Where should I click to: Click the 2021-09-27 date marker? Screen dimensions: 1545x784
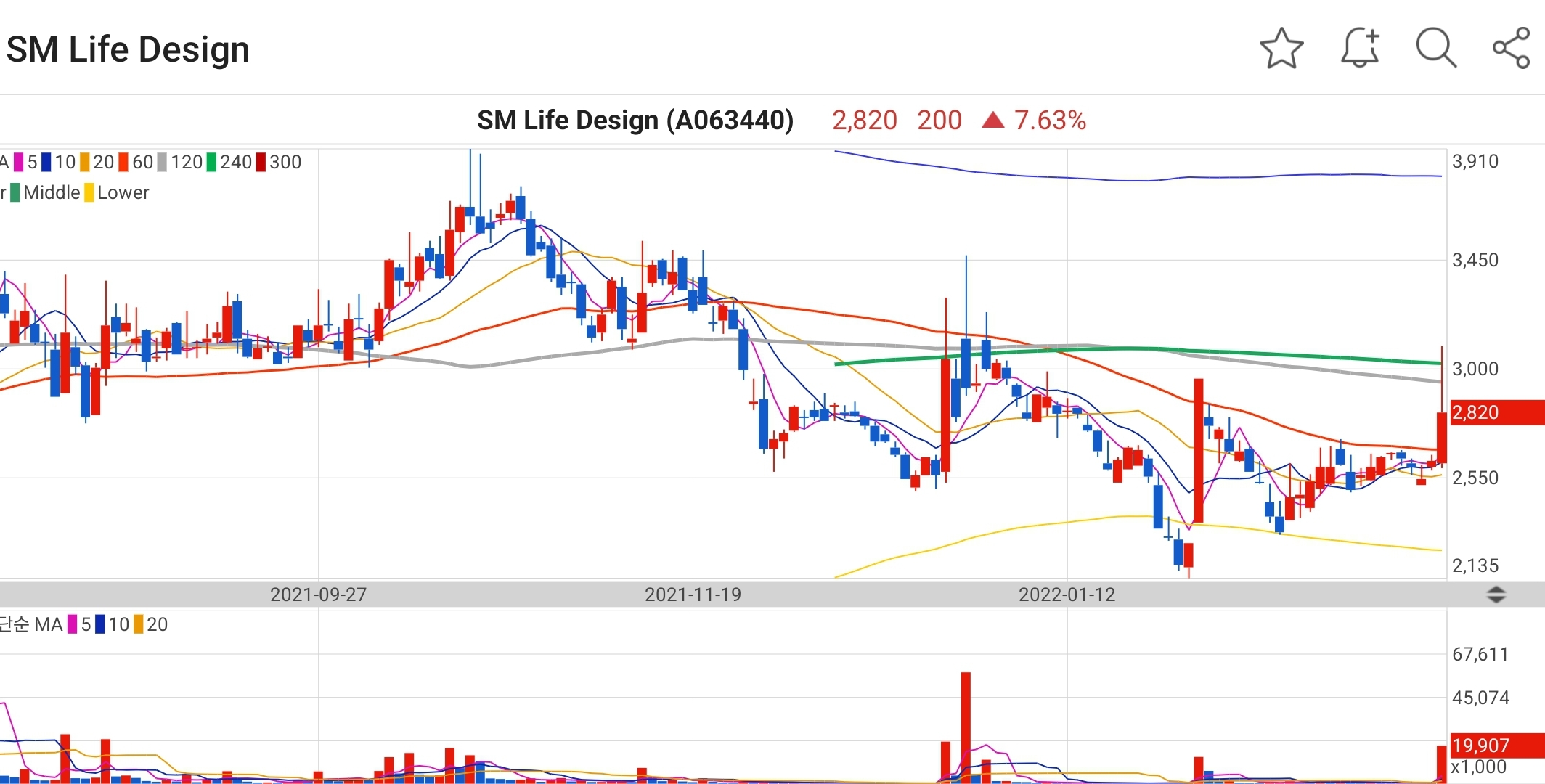point(318,595)
